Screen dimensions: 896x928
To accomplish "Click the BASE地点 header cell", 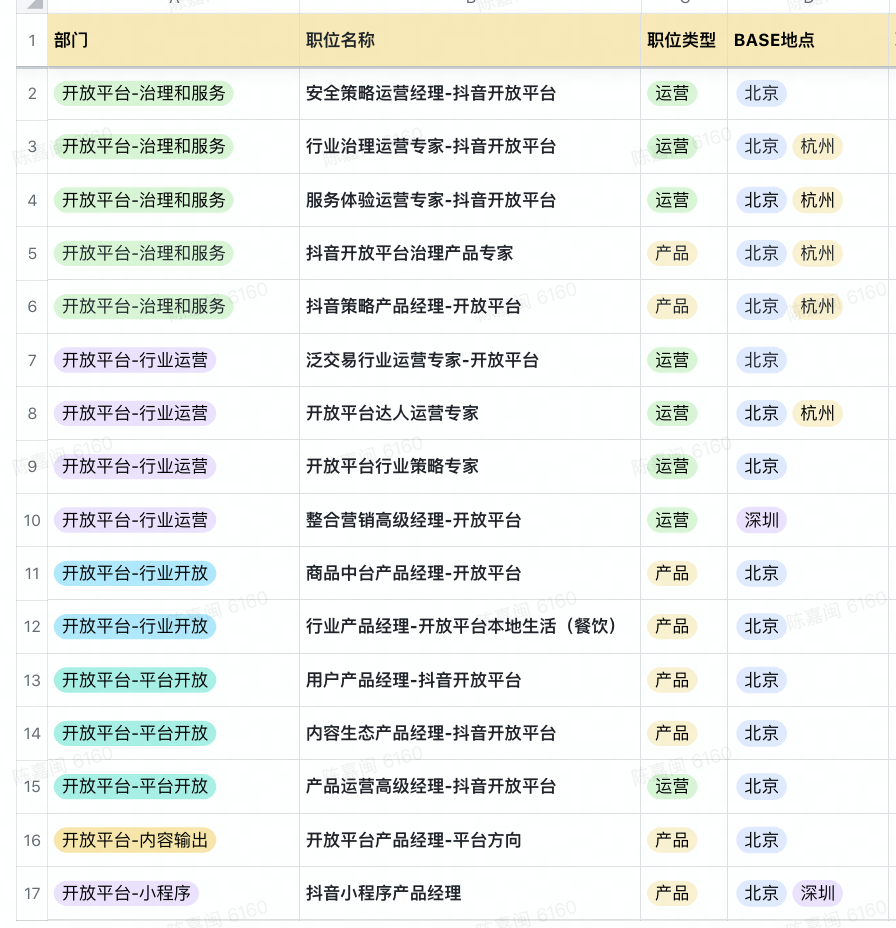I will [x=808, y=40].
